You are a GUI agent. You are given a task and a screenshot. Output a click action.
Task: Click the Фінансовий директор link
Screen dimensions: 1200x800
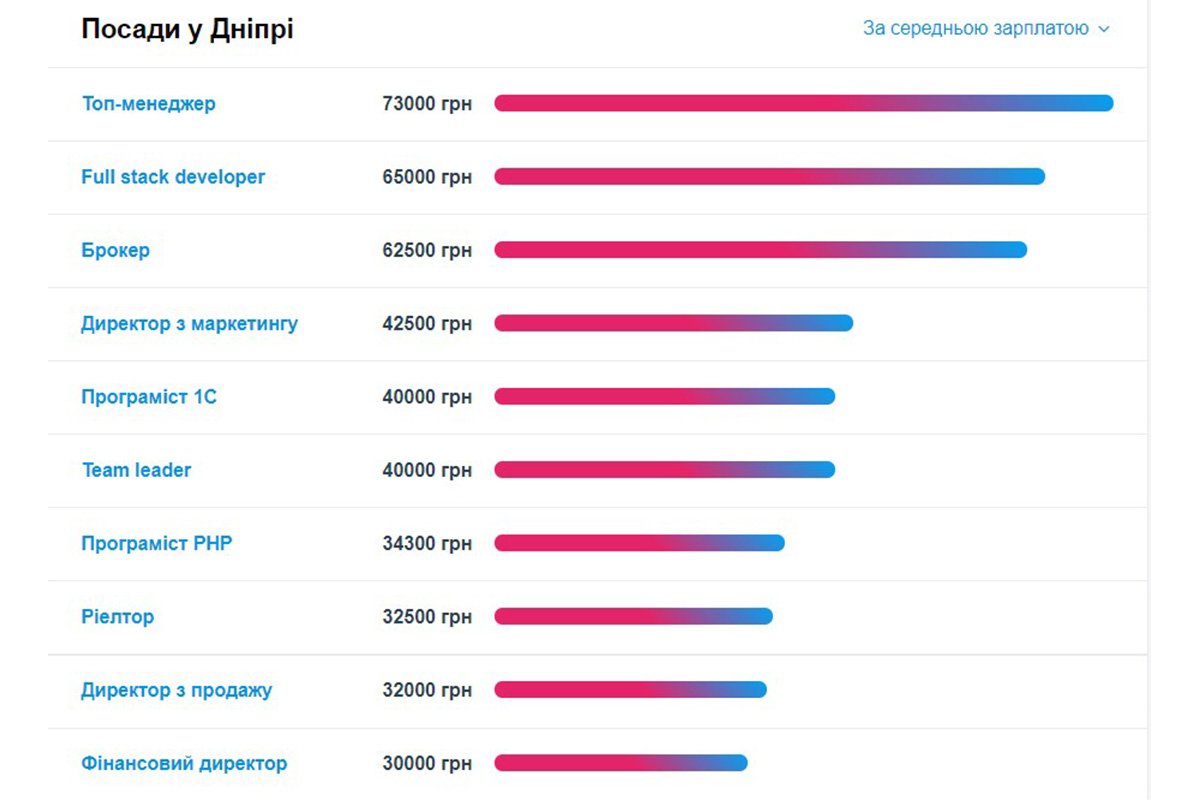point(184,764)
